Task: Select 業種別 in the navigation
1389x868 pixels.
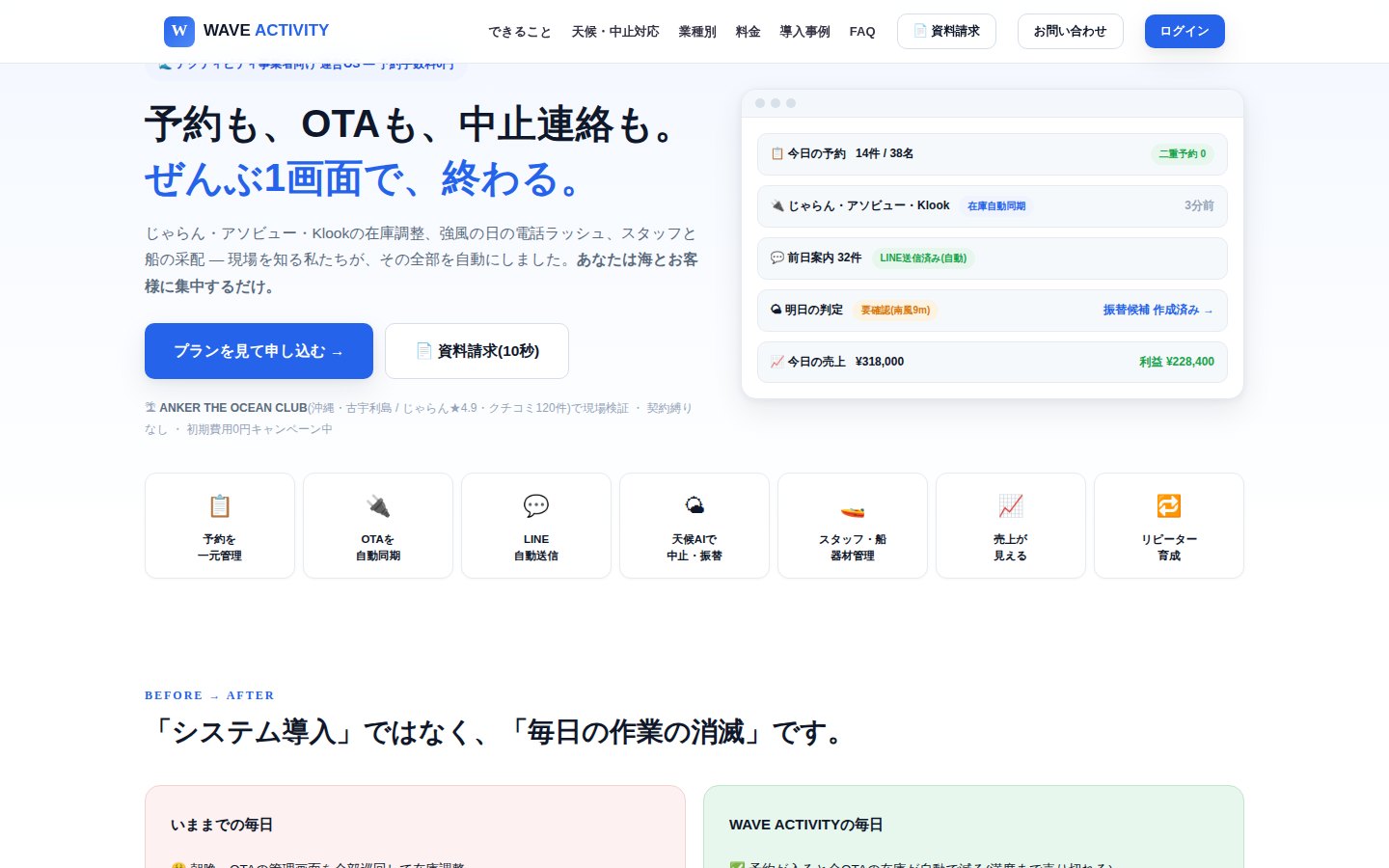Action: (697, 32)
